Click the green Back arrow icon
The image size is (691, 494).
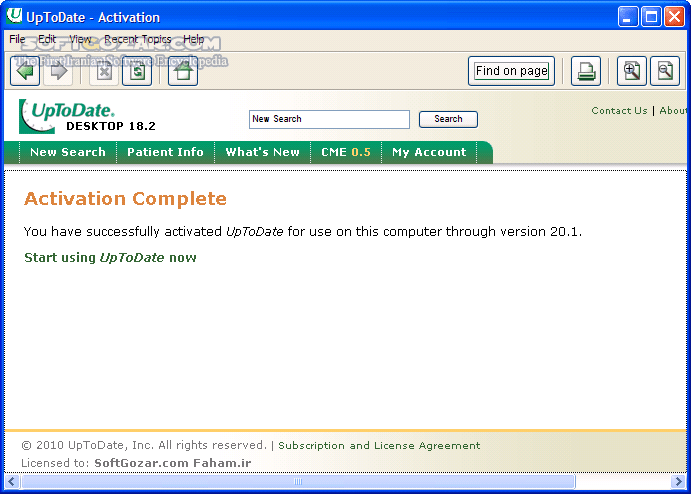tap(25, 71)
